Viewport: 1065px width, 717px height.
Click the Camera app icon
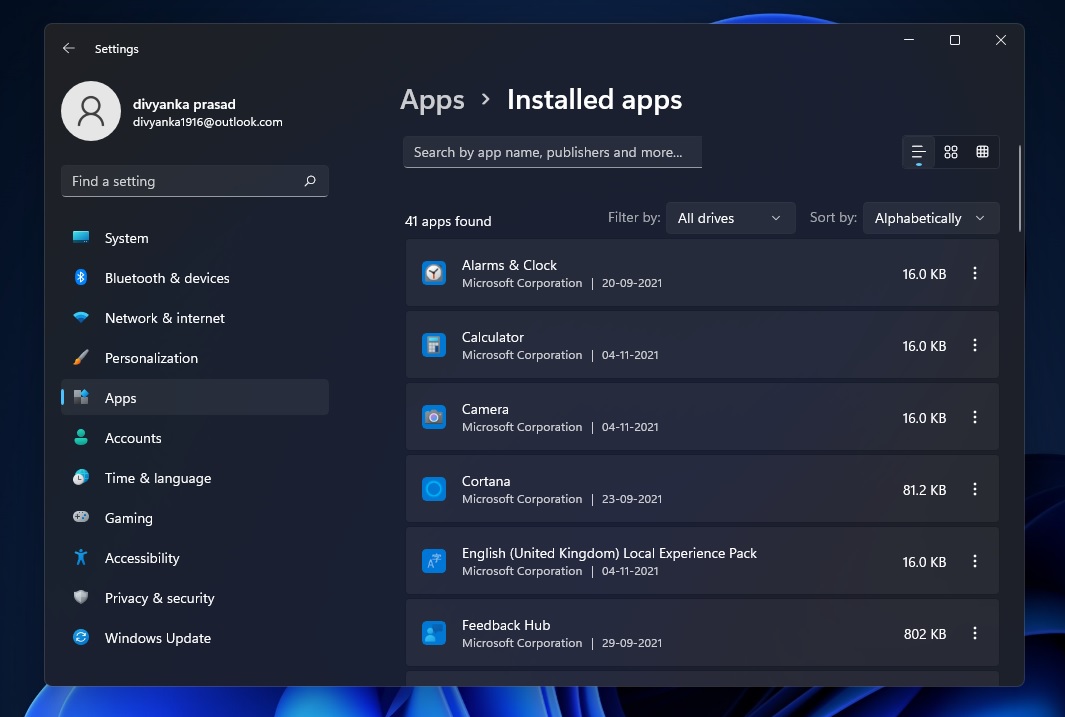pyautogui.click(x=434, y=417)
